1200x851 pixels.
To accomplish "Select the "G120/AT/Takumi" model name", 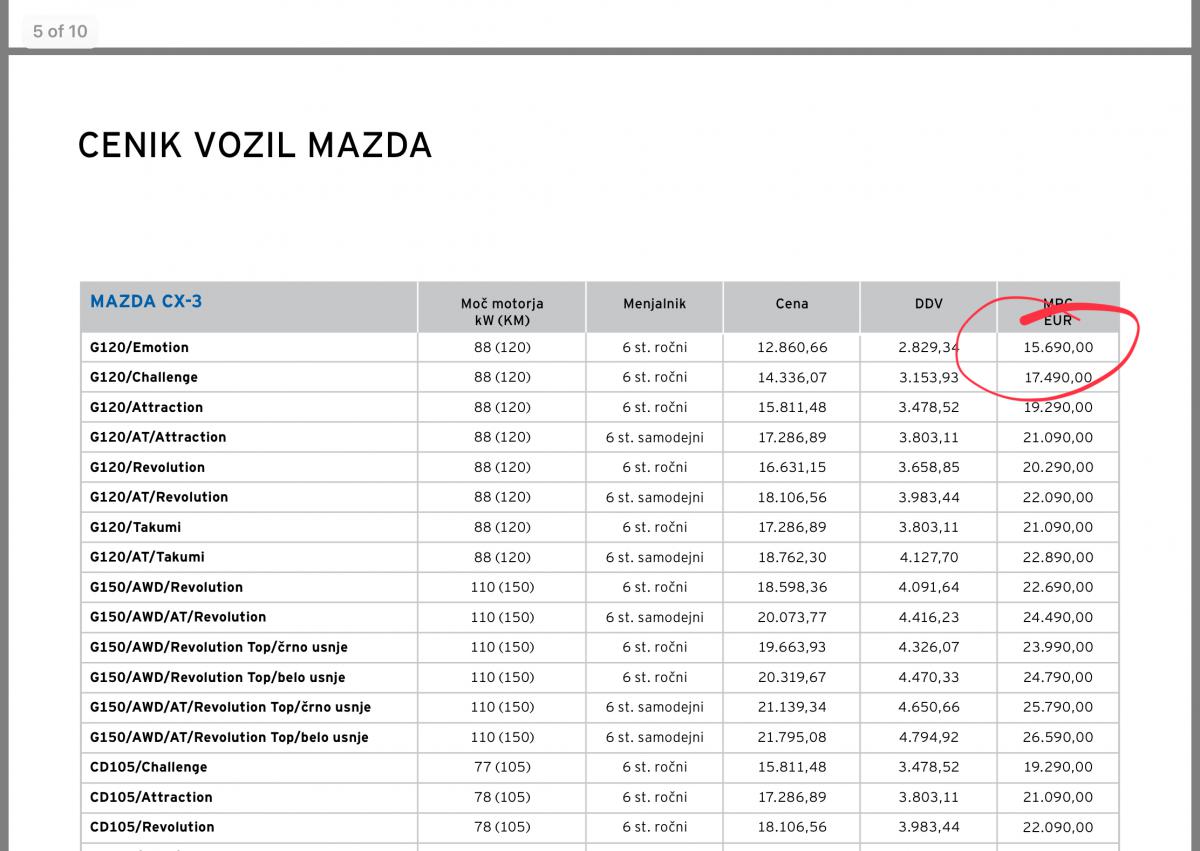I will click(147, 557).
